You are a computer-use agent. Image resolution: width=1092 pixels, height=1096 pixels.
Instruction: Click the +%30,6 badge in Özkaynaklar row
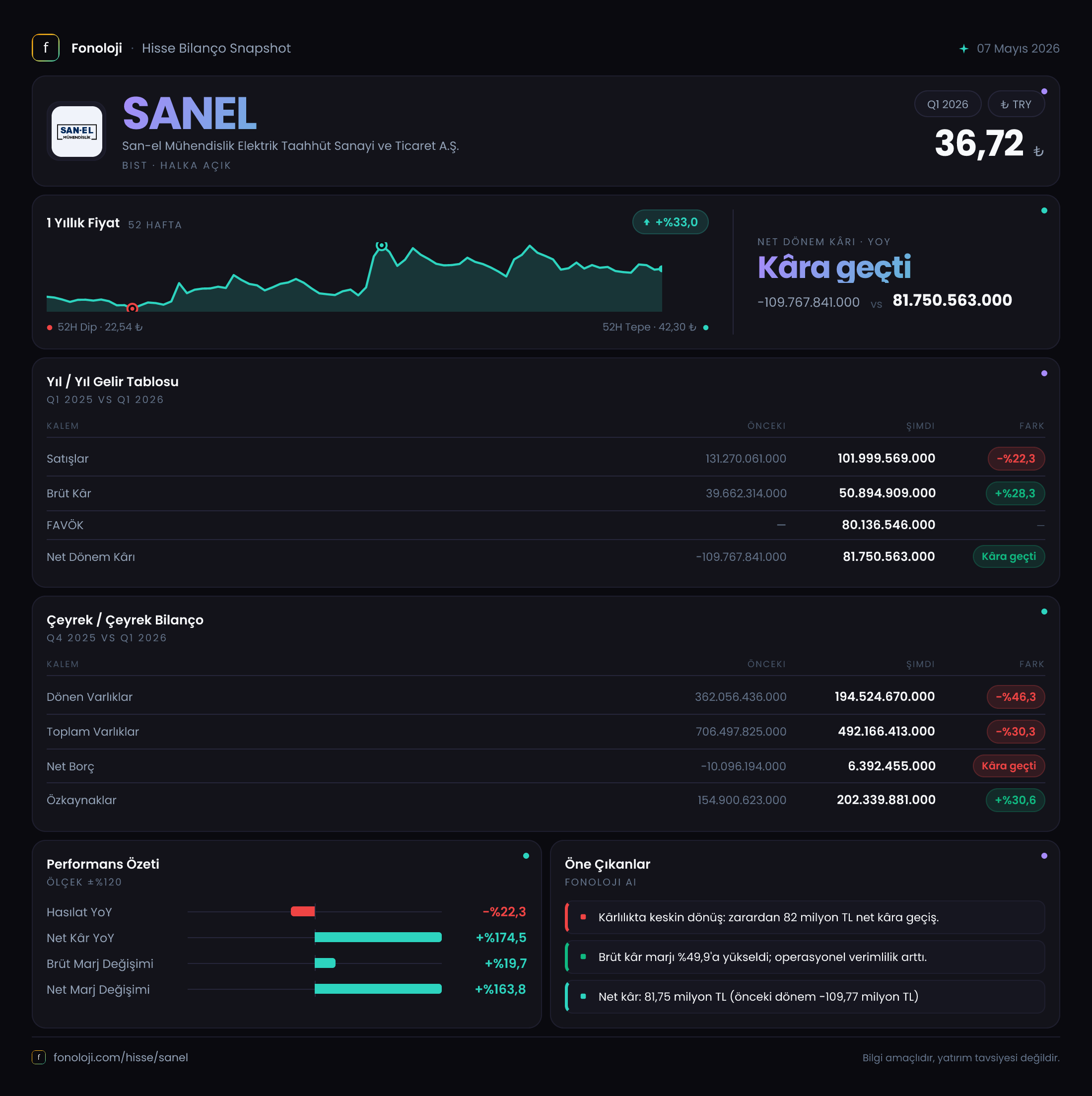pyautogui.click(x=1016, y=800)
